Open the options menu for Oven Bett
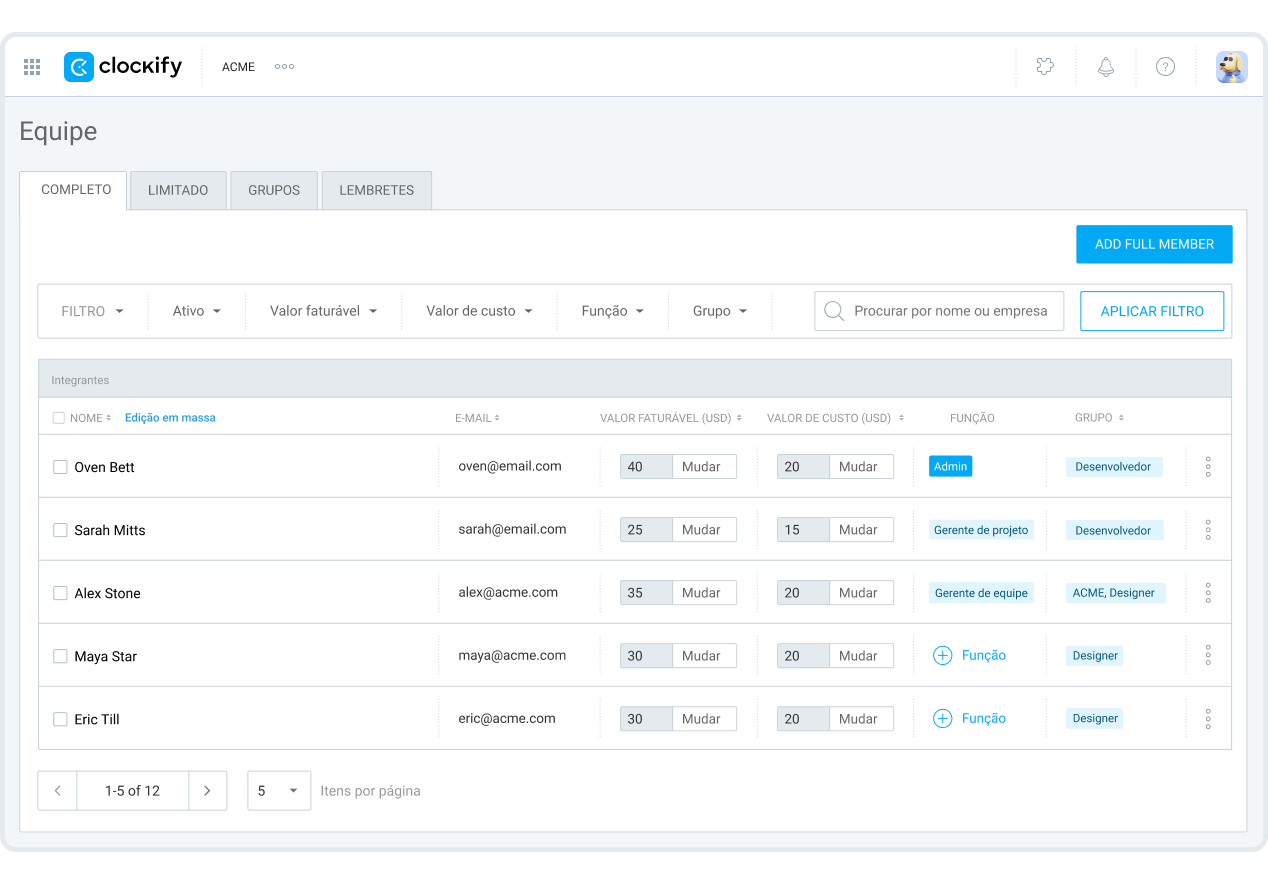This screenshot has height=884, width=1268. (1208, 467)
